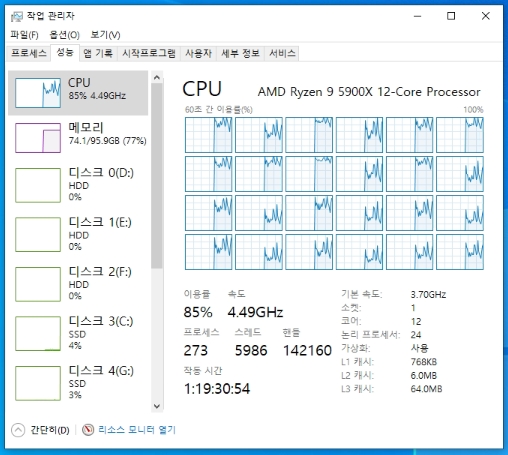
Task: Click the sidebar vertical scrollbar thumb
Action: click(x=157, y=176)
